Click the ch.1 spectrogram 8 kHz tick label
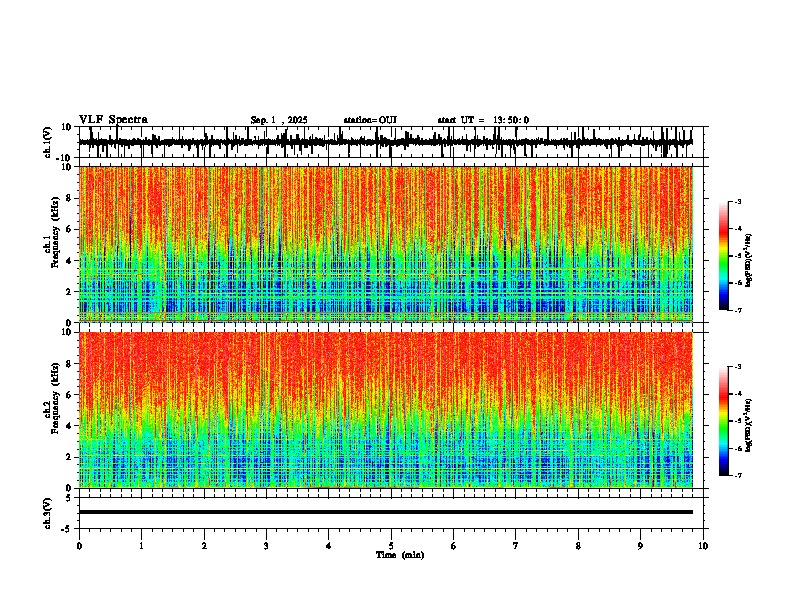Image resolution: width=792 pixels, height=612 pixels. pos(70,198)
